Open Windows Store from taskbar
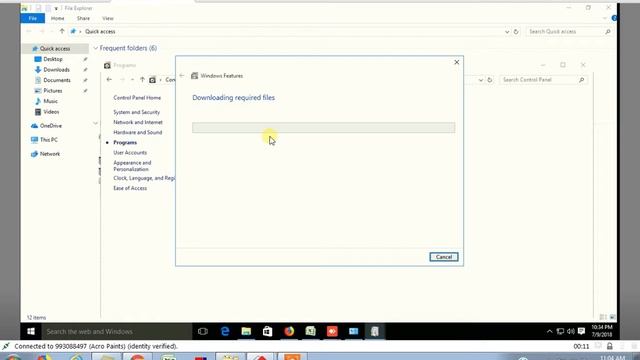The image size is (640, 360). point(267,331)
